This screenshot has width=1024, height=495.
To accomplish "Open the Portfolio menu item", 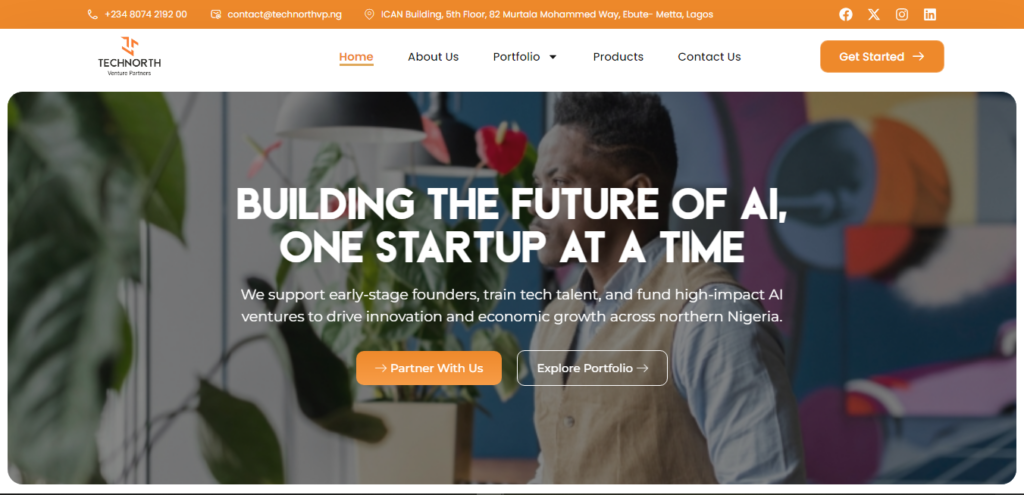I will 516,57.
